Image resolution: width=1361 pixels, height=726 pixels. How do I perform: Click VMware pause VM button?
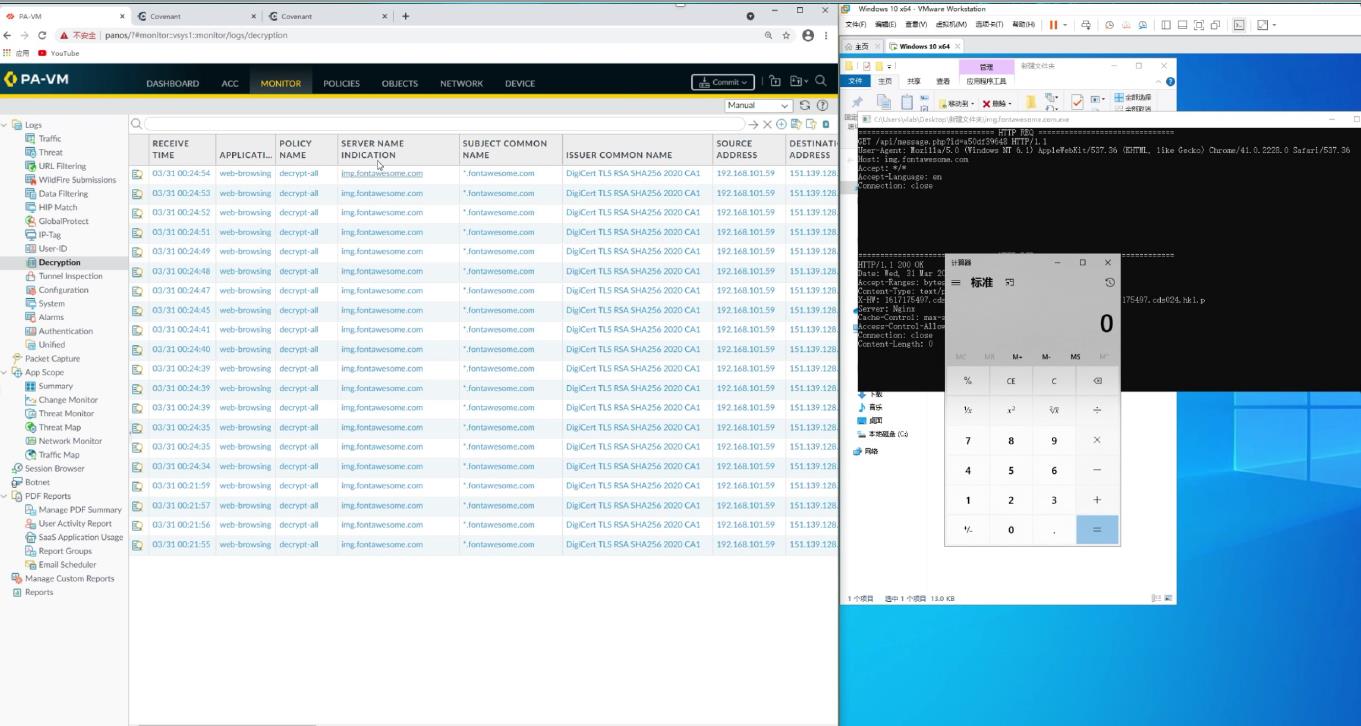[1053, 24]
